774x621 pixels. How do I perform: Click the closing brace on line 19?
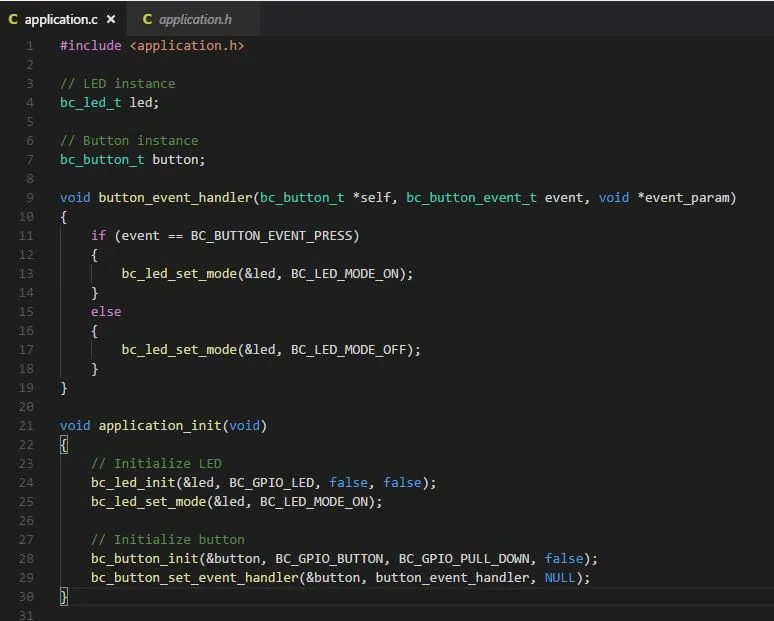pyautogui.click(x=64, y=388)
